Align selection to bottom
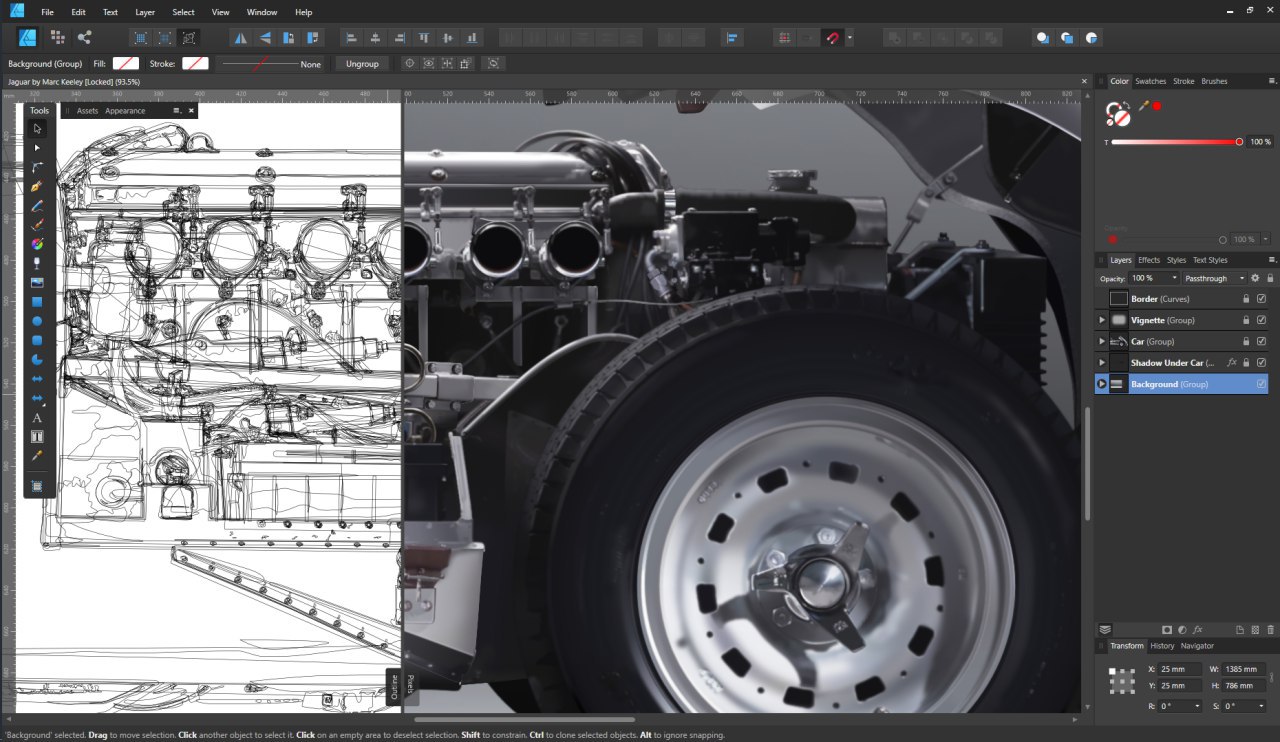Viewport: 1280px width, 742px height. click(x=472, y=37)
